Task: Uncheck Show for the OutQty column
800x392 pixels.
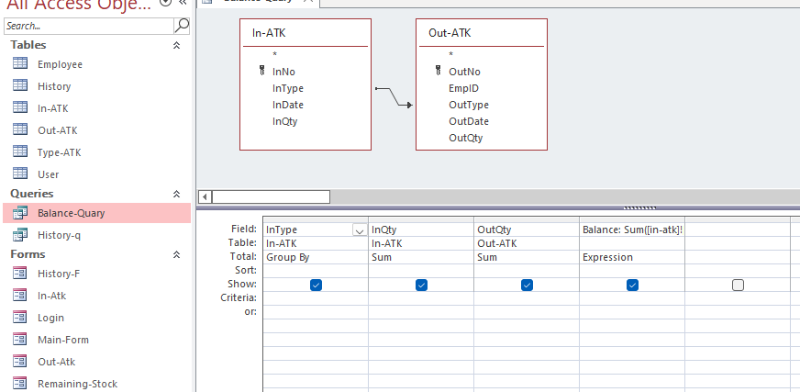Action: (527, 285)
